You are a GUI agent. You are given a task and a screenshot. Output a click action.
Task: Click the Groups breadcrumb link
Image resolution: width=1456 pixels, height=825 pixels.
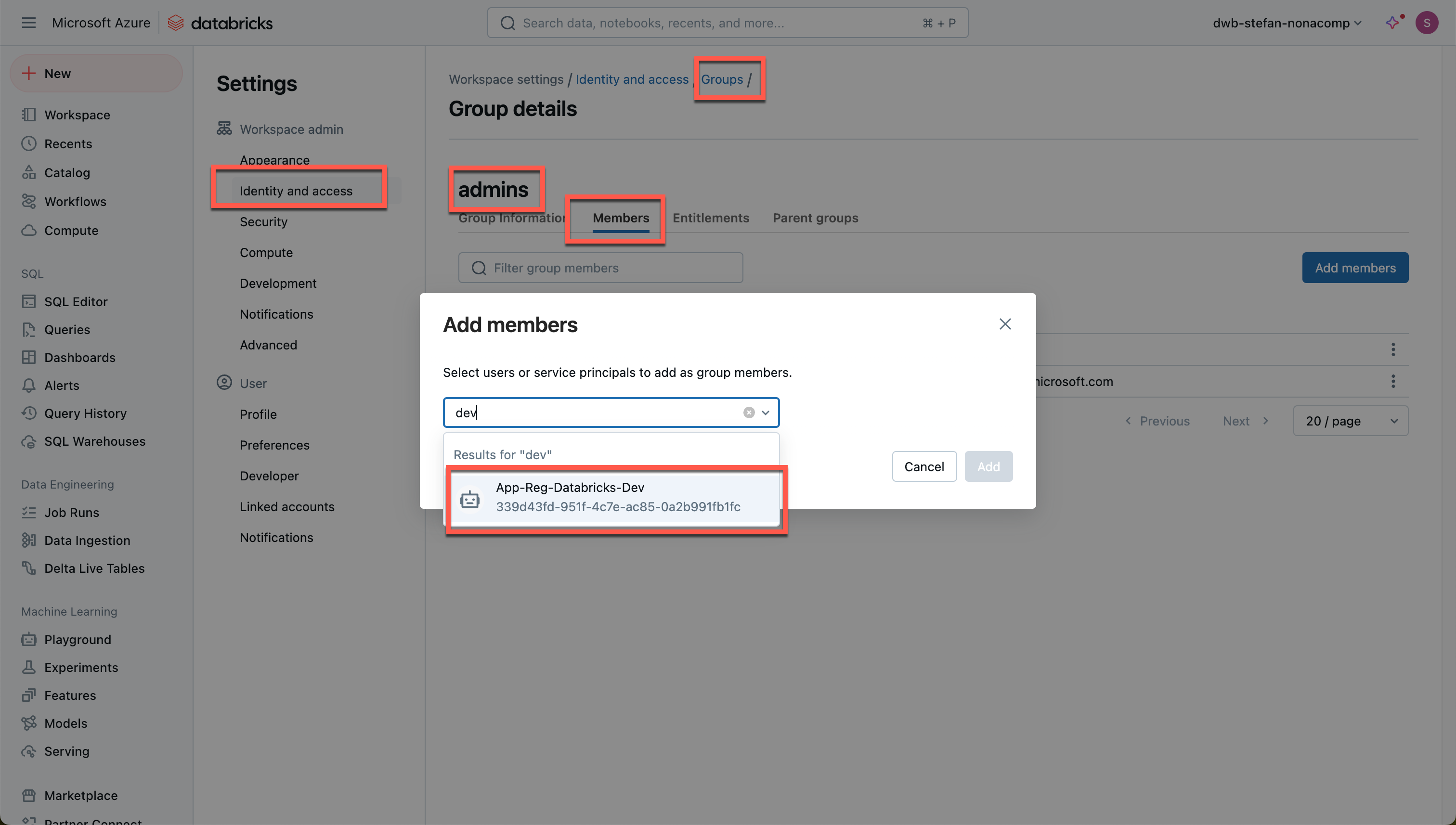pos(721,79)
